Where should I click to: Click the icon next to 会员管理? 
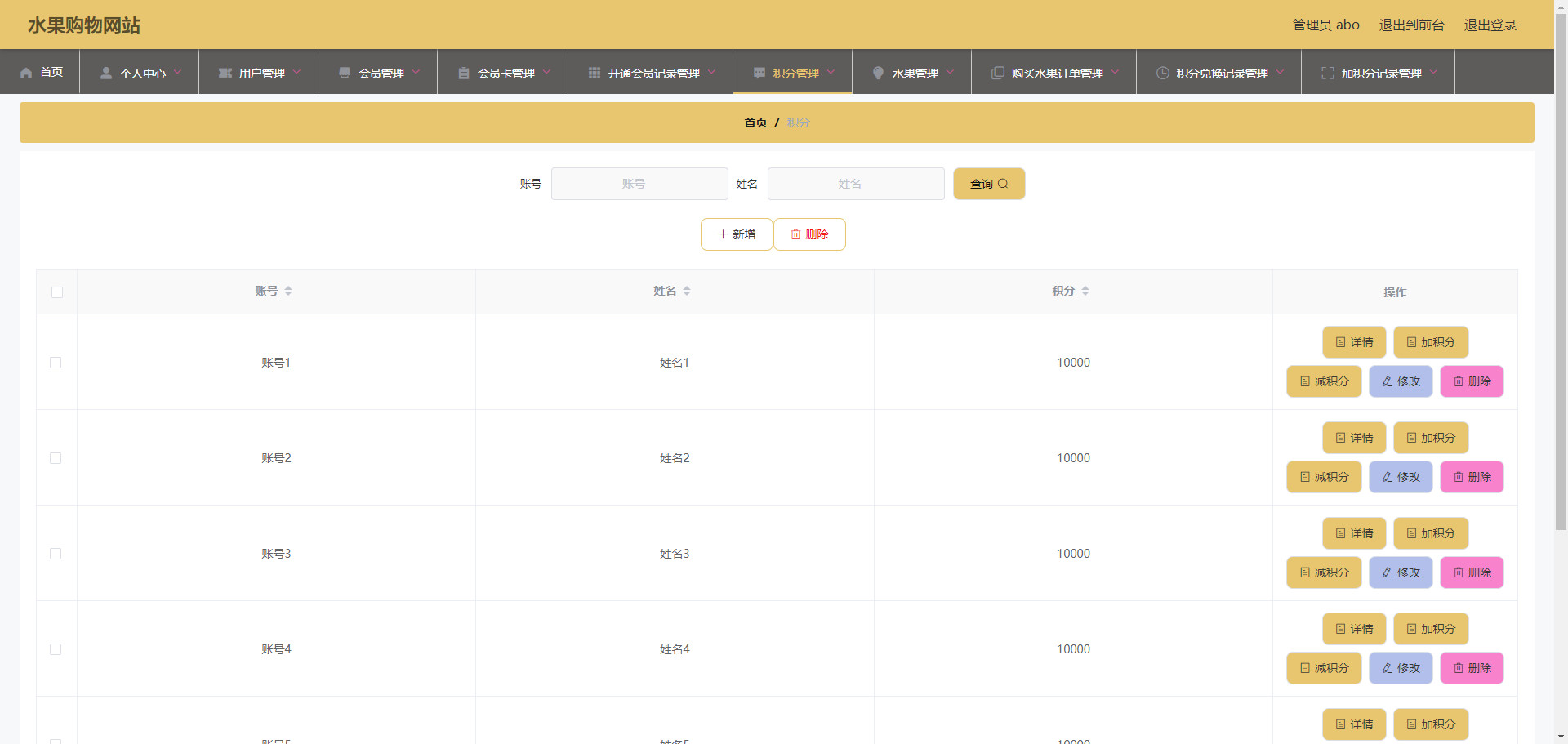point(345,73)
